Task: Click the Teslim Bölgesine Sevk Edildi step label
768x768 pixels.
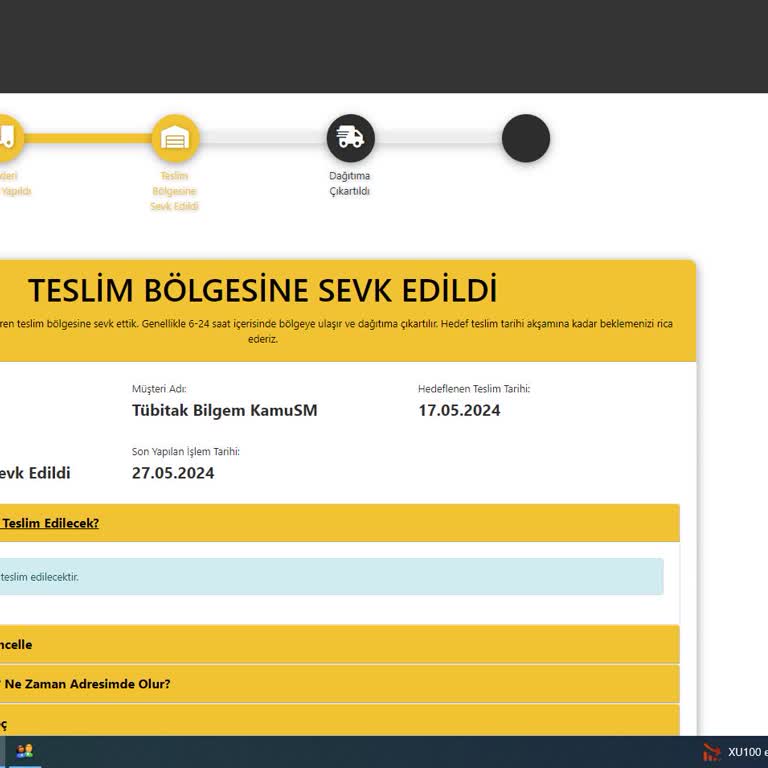Action: pyautogui.click(x=174, y=191)
